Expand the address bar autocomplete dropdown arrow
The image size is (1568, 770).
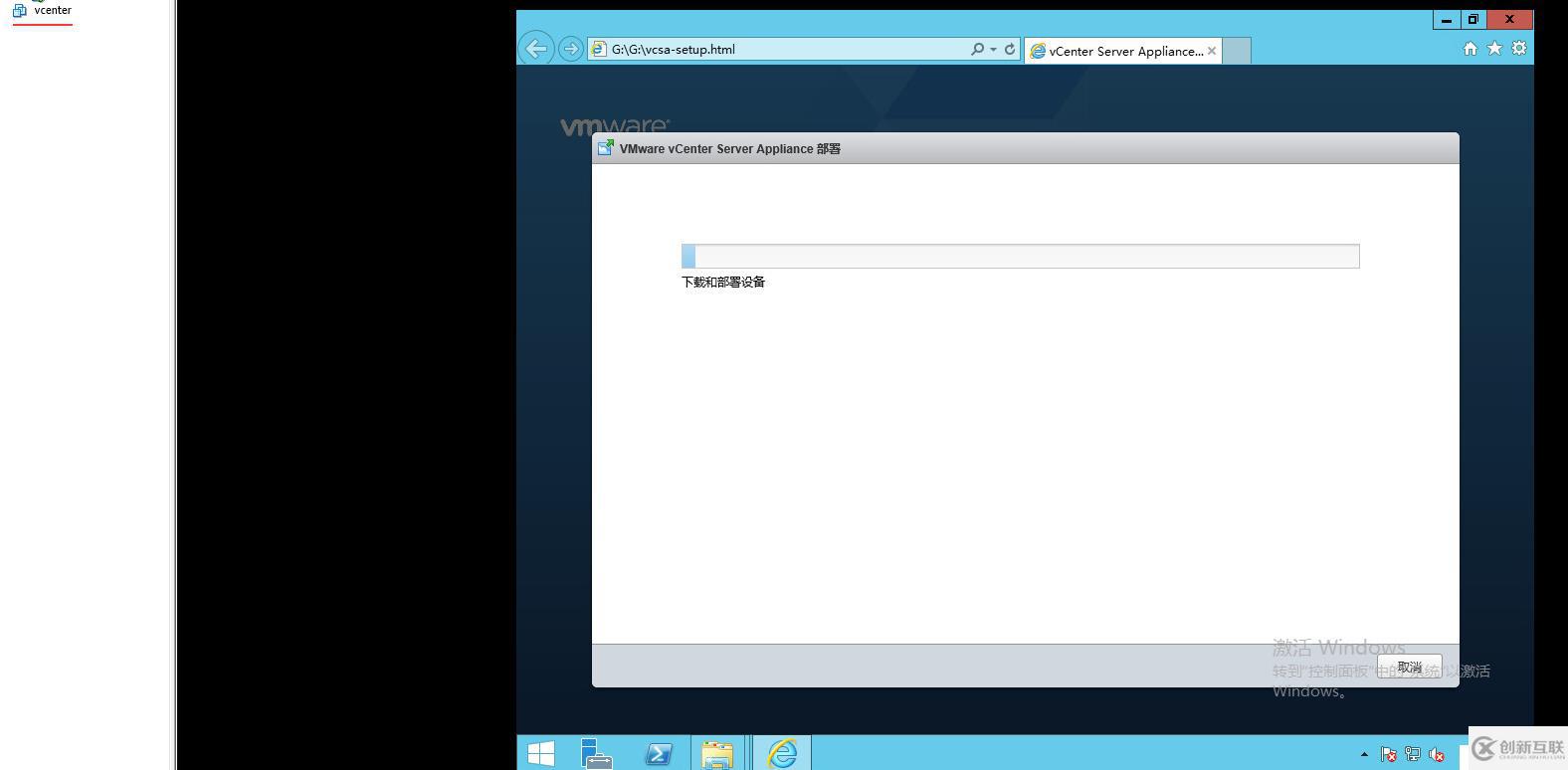tap(993, 50)
